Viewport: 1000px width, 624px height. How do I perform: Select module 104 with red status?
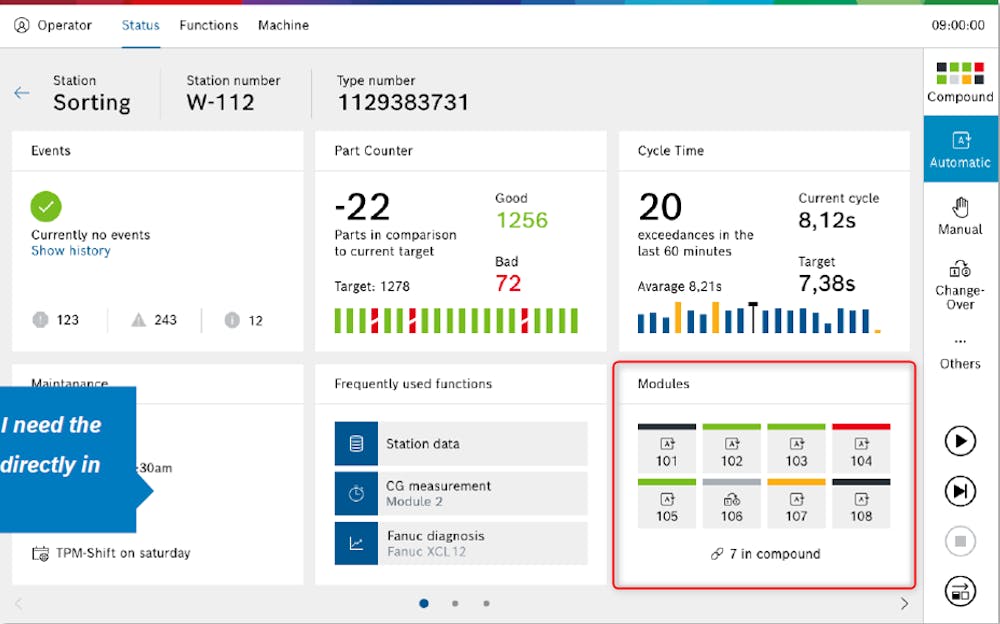[x=861, y=449]
